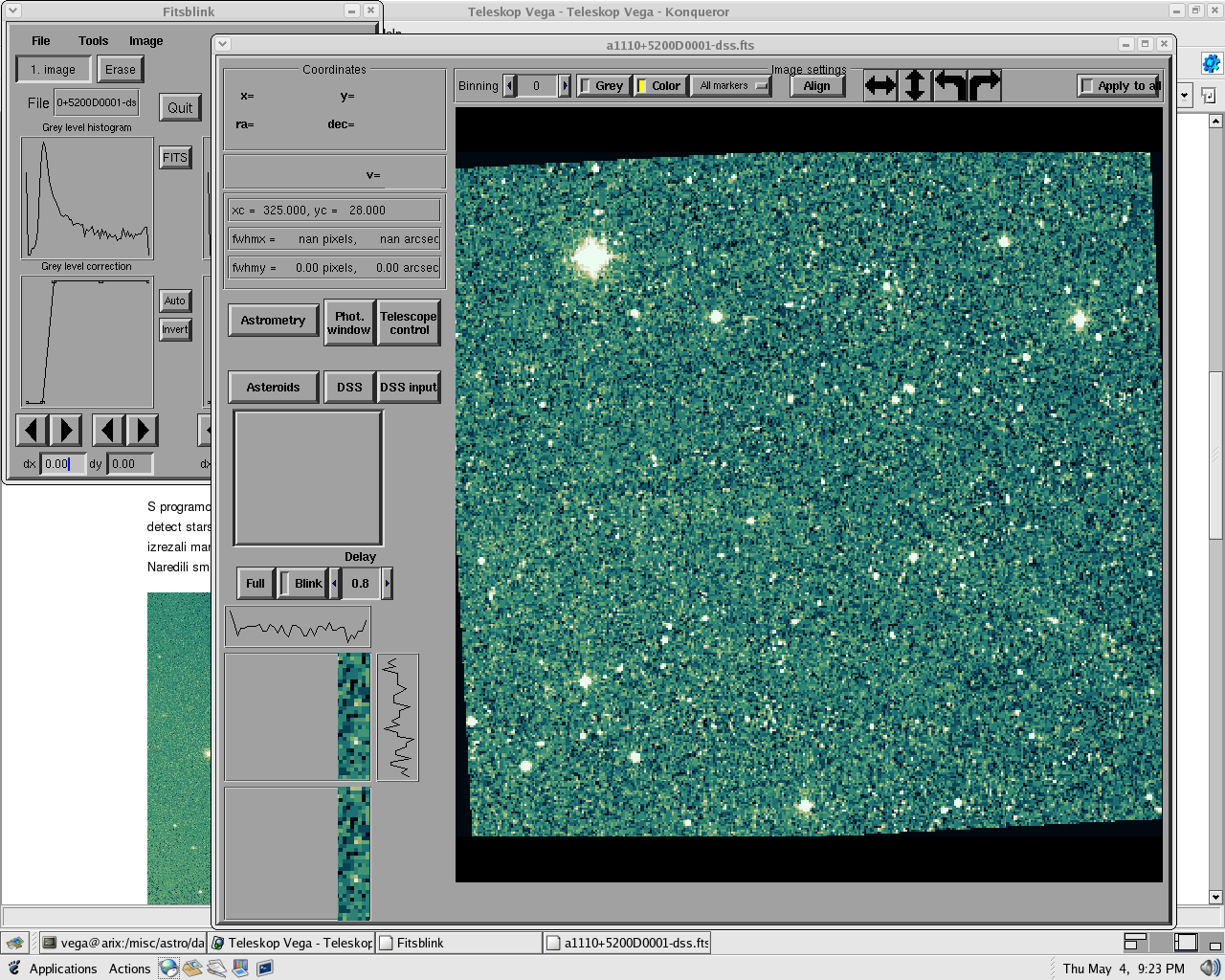
Task: Click the second right arrow above dy field
Action: pyautogui.click(x=143, y=430)
